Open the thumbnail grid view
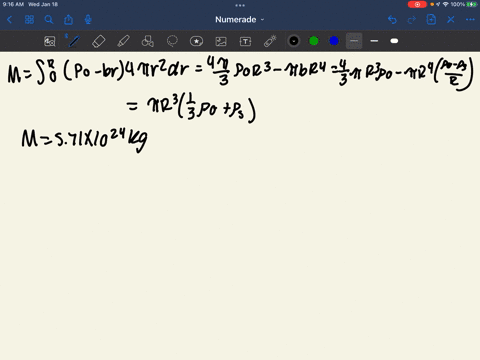480x360 pixels. [29, 20]
